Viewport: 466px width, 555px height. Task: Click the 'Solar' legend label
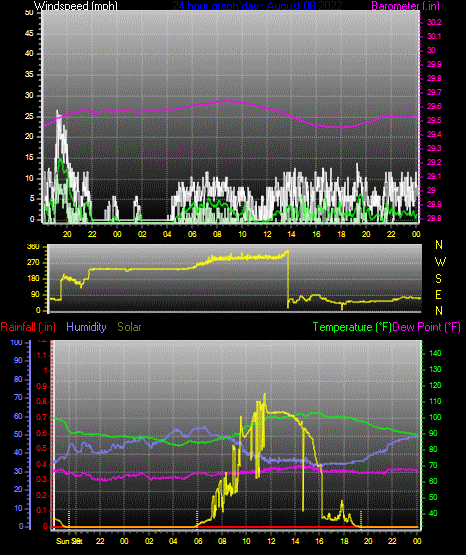[129, 327]
